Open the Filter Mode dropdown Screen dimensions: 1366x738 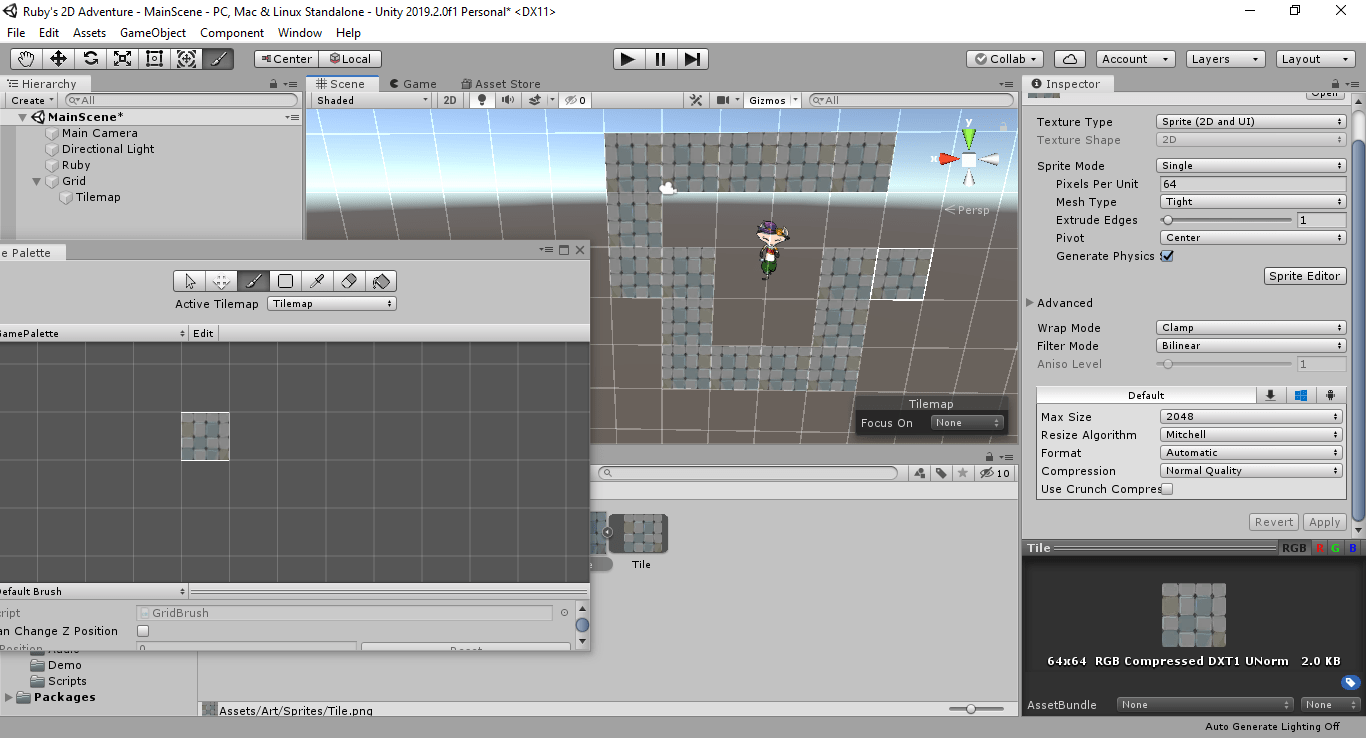(1251, 346)
